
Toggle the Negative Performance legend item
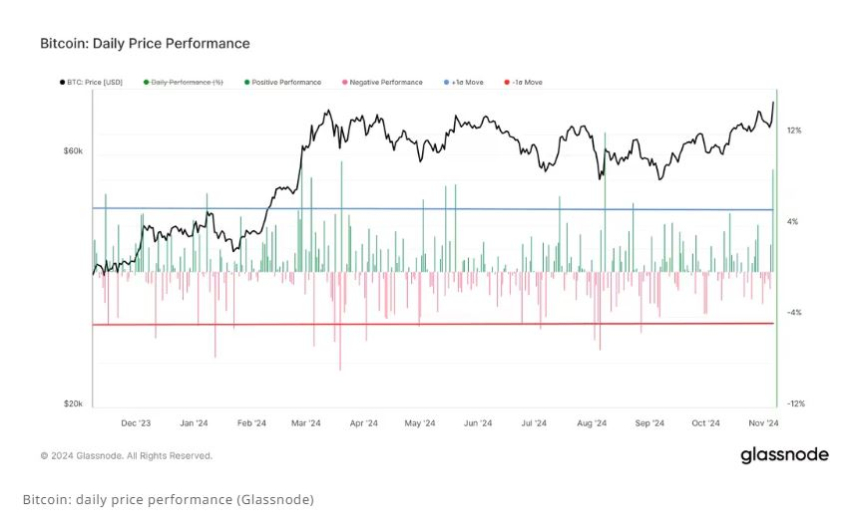tap(382, 82)
